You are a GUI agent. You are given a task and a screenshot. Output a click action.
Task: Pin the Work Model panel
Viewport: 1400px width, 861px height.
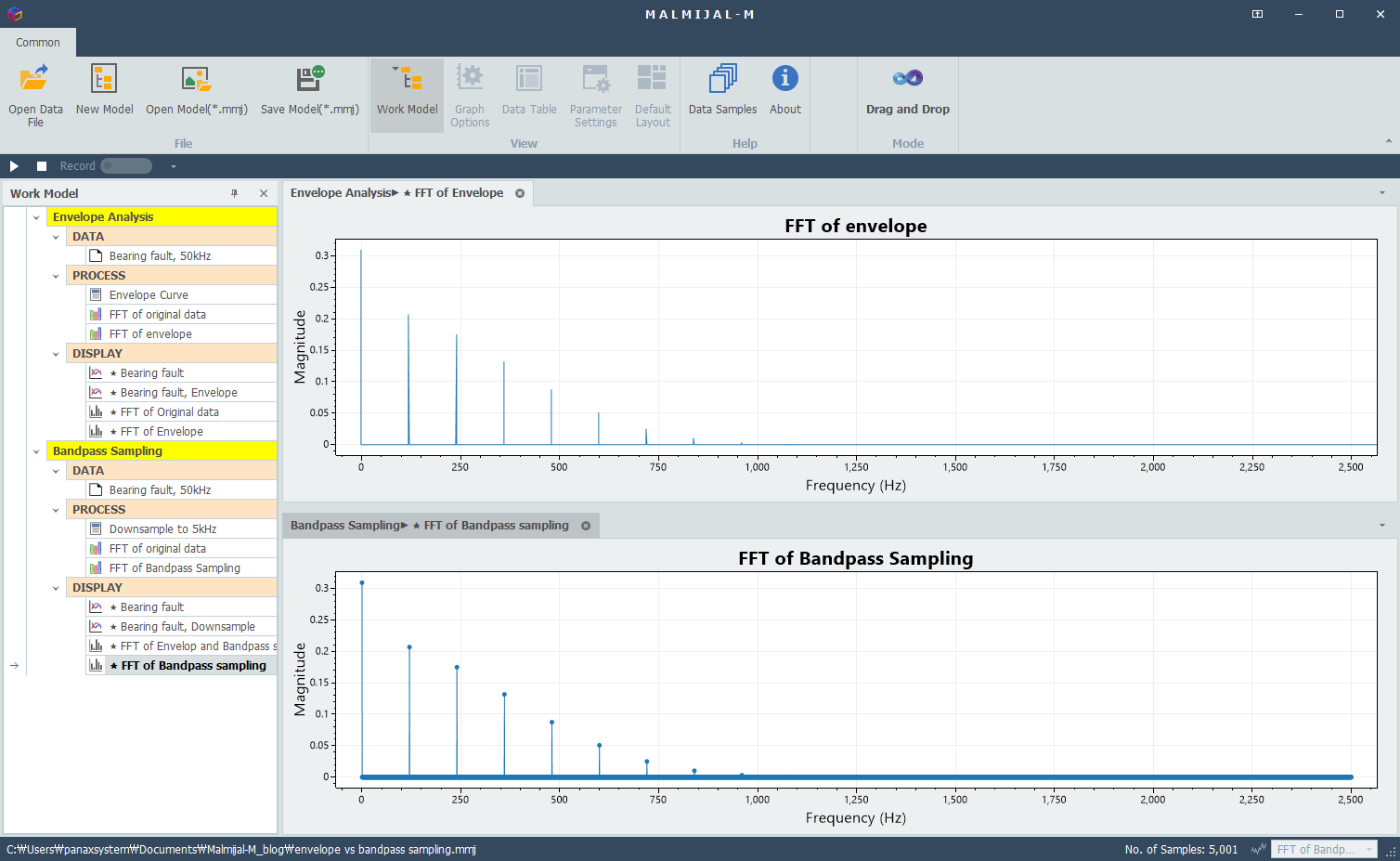coord(235,193)
